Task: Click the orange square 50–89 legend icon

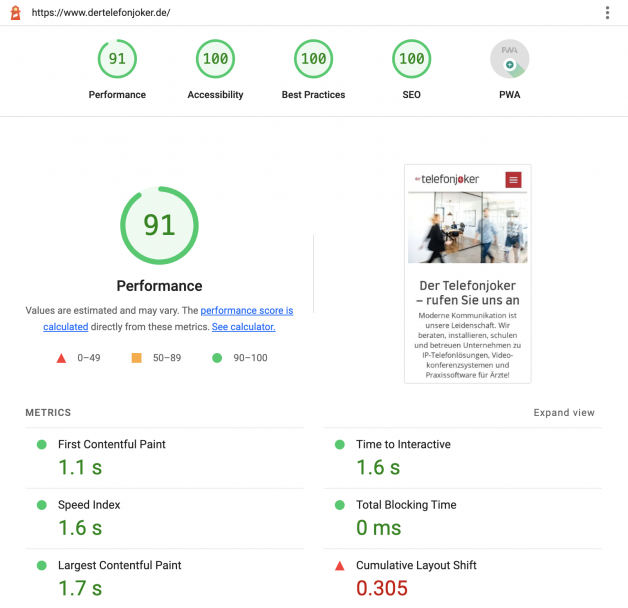Action: 137,358
